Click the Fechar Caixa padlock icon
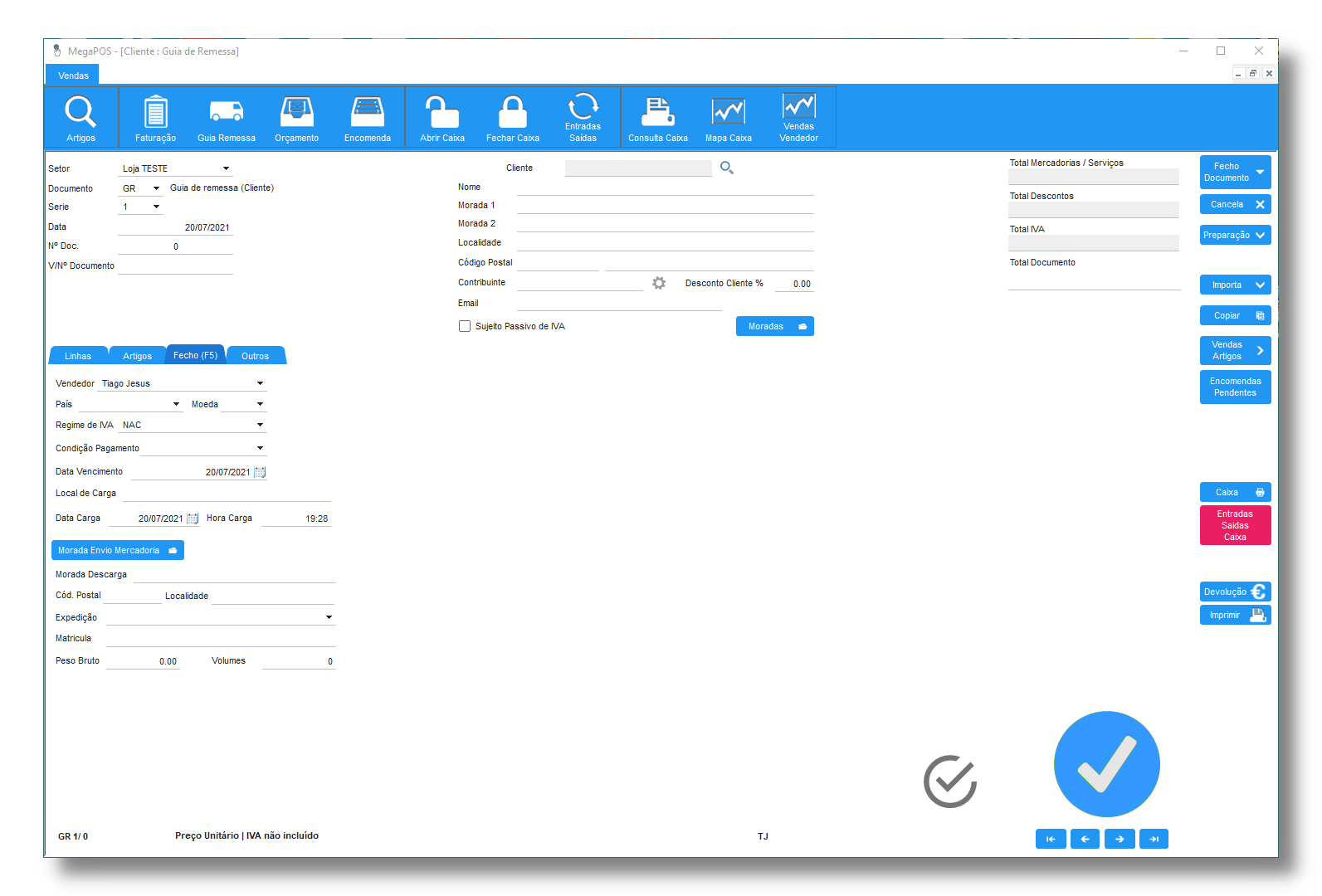Screen dimensions: 1322x896 [x=512, y=112]
